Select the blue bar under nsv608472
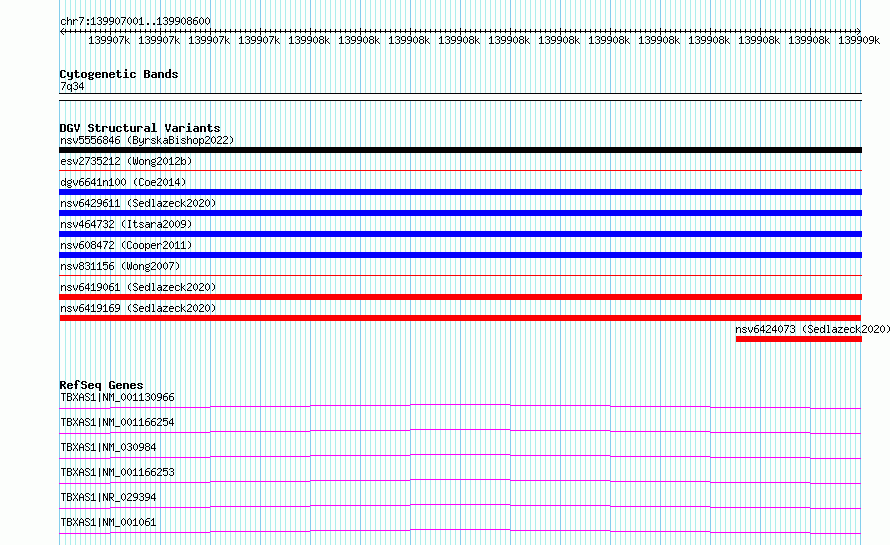 coord(460,255)
